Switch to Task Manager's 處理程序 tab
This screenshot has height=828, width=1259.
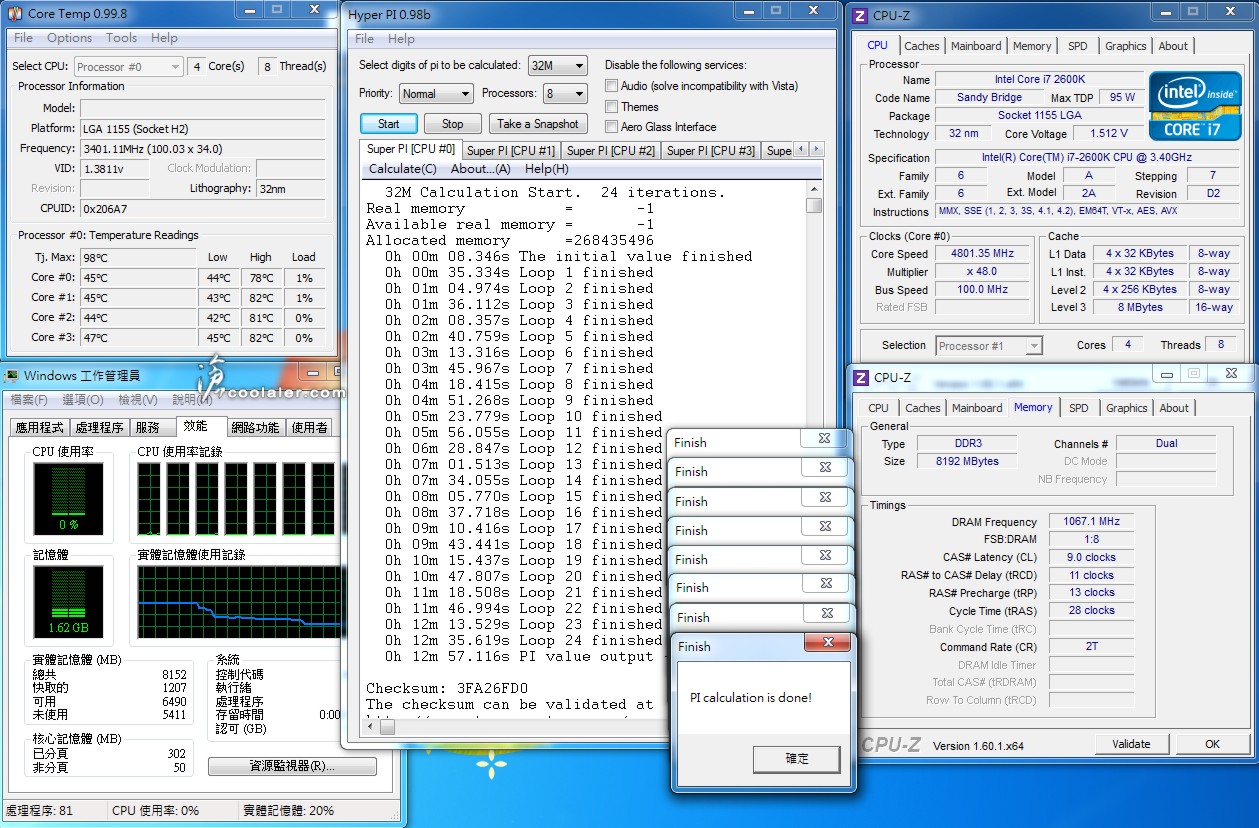click(x=99, y=428)
